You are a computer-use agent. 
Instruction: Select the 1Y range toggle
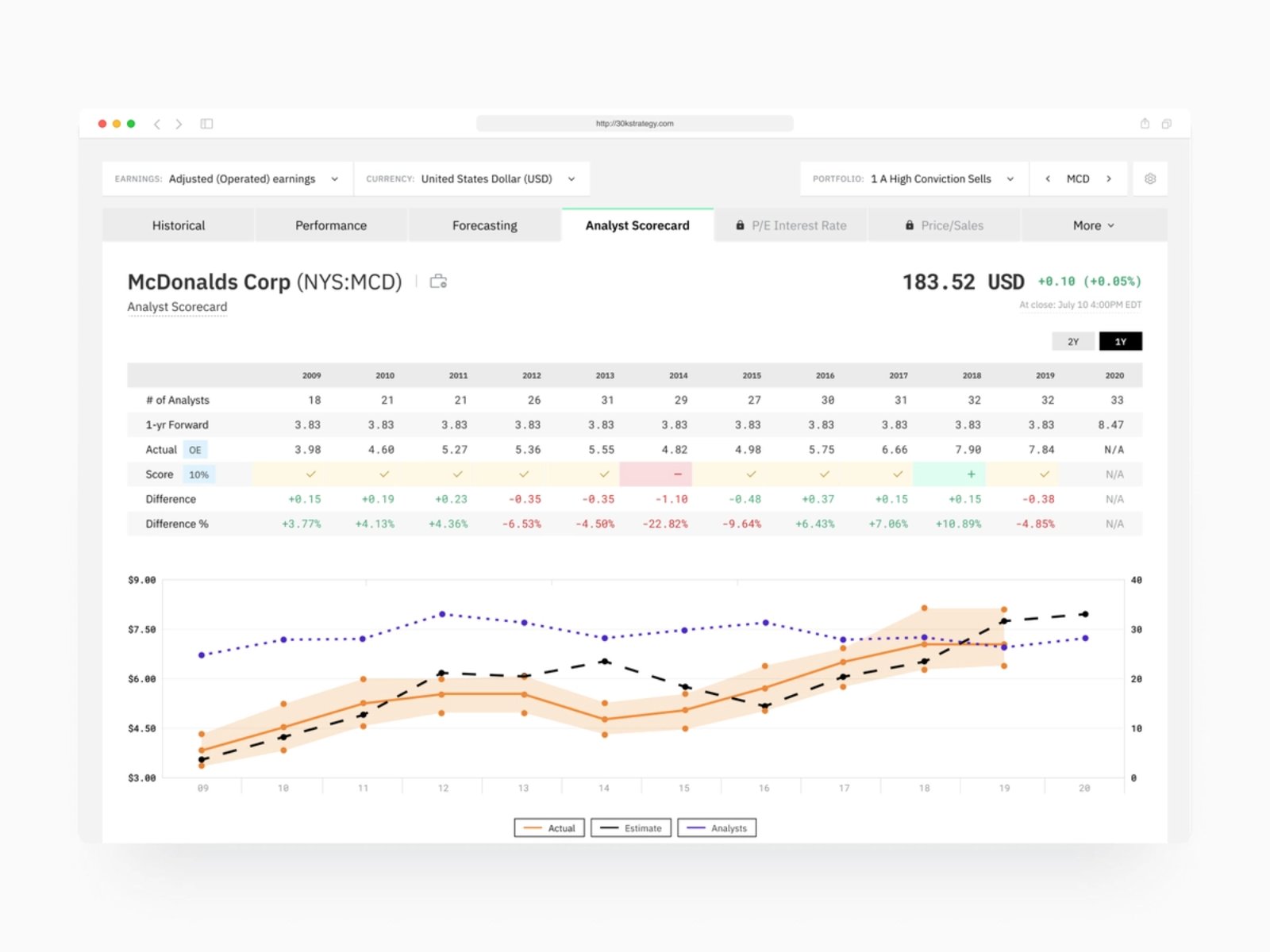[1121, 342]
